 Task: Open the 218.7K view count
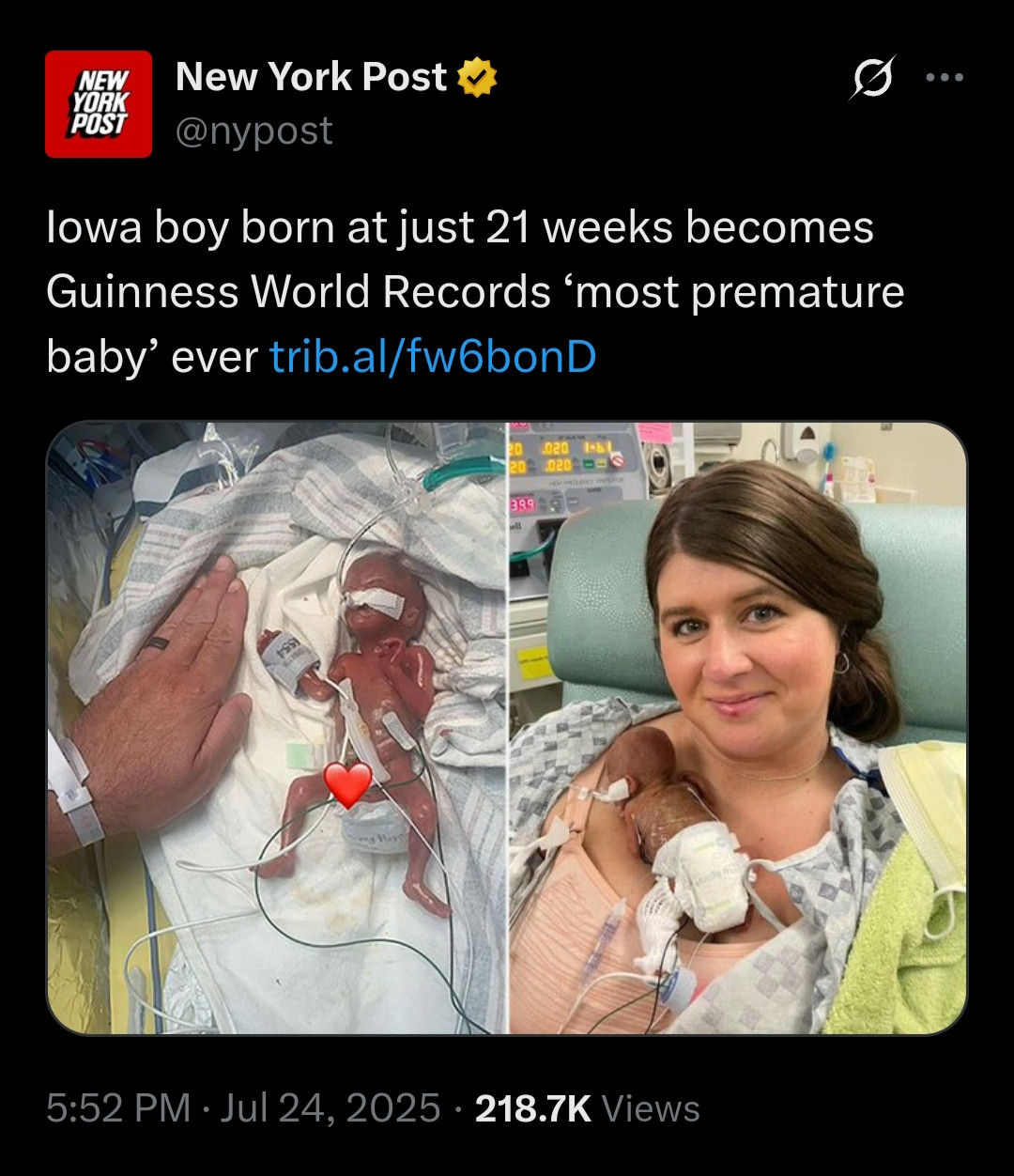point(533,1108)
